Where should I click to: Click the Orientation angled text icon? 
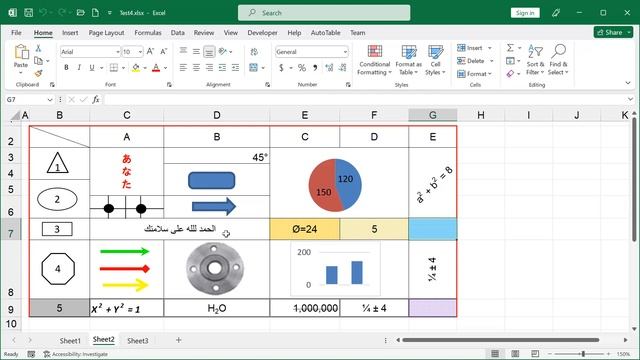click(223, 51)
